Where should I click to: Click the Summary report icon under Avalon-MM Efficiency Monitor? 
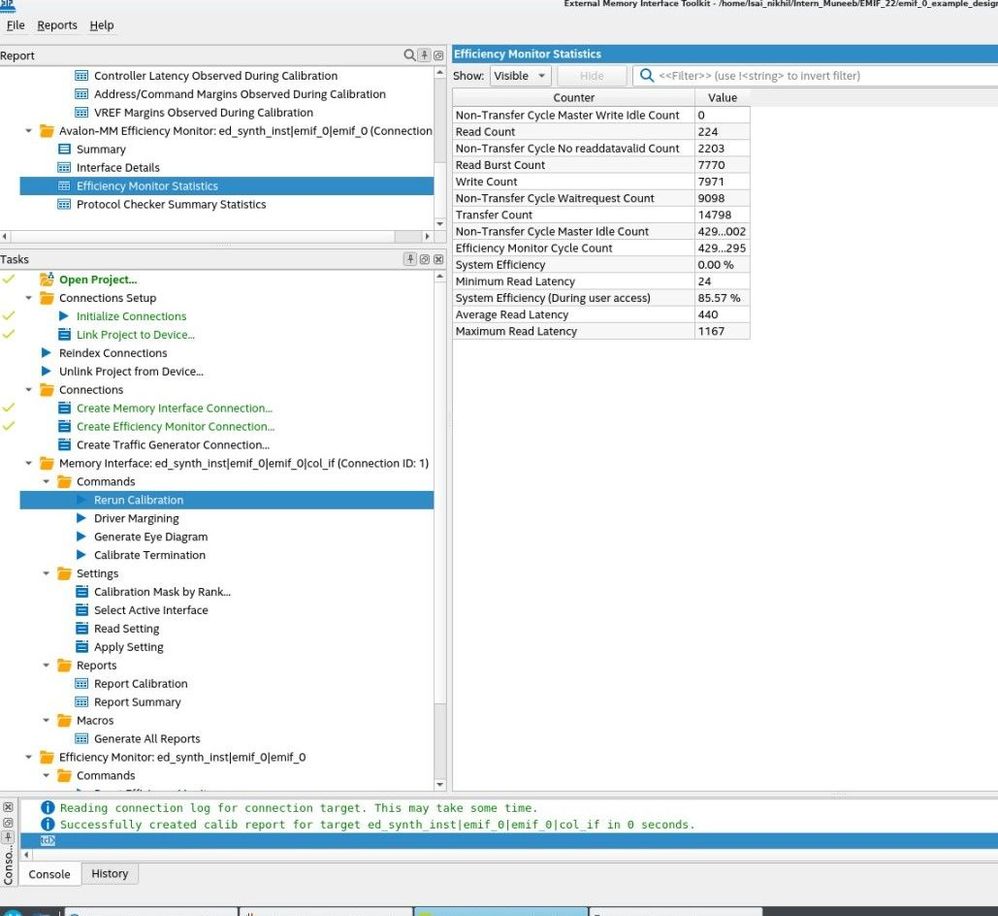coord(64,149)
